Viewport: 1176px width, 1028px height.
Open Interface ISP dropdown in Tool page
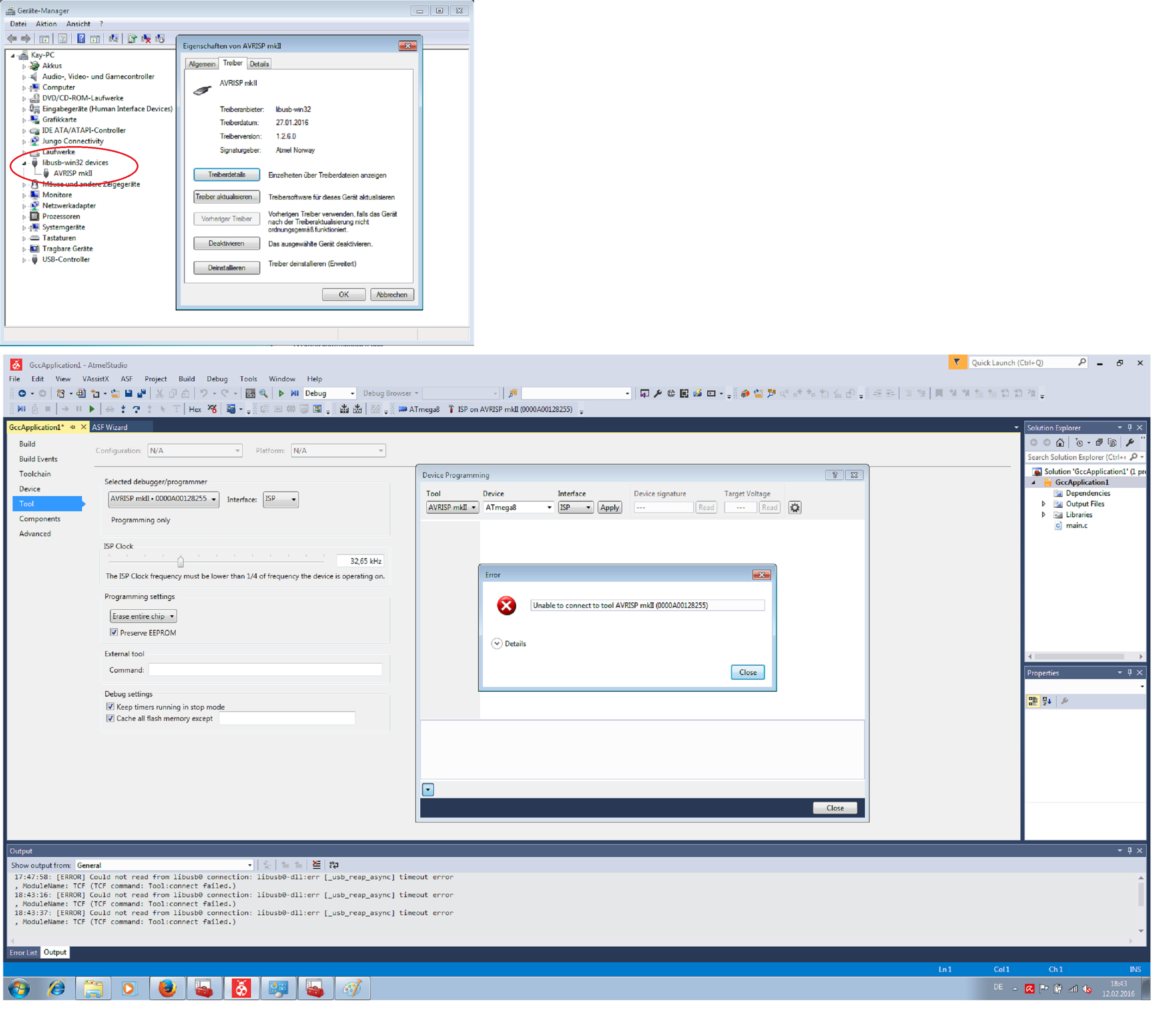(x=281, y=499)
